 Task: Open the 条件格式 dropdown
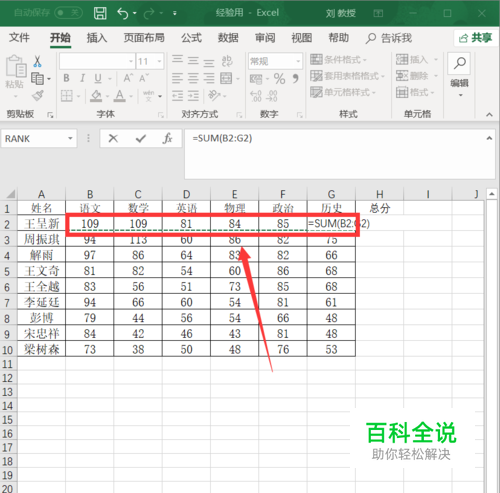(x=338, y=60)
